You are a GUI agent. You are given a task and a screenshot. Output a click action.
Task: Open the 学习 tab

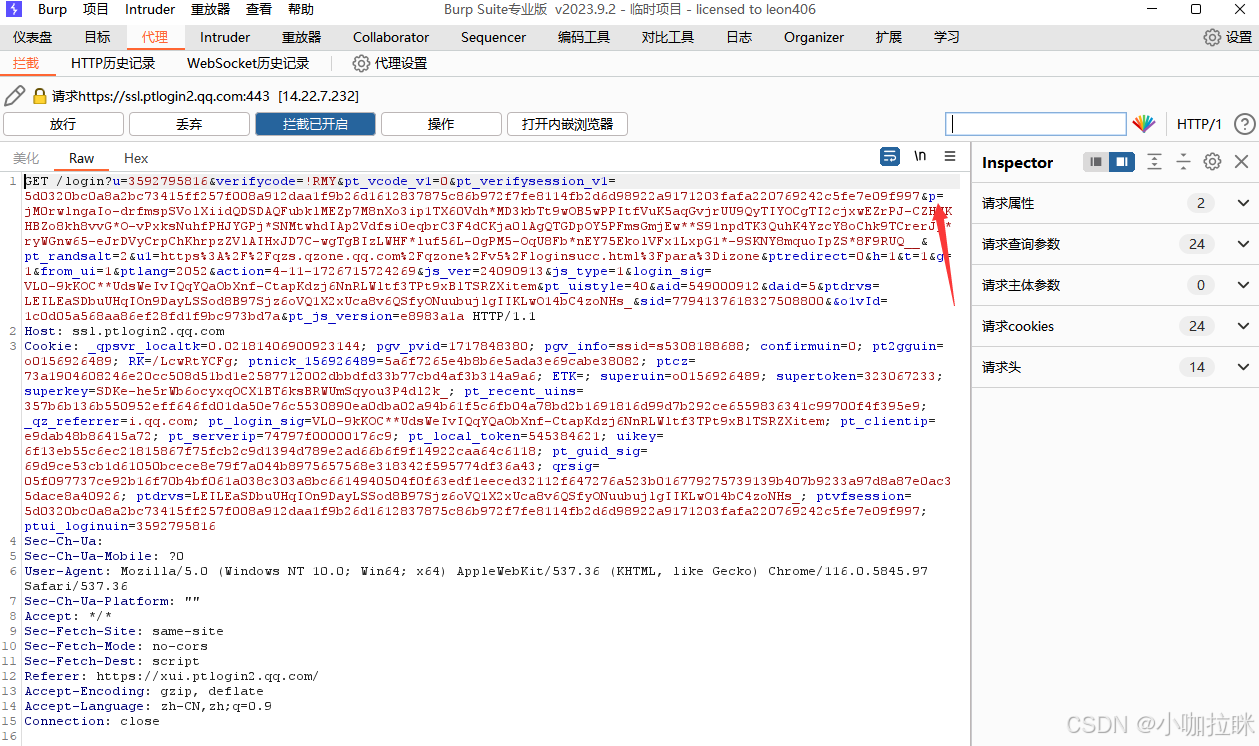click(946, 37)
